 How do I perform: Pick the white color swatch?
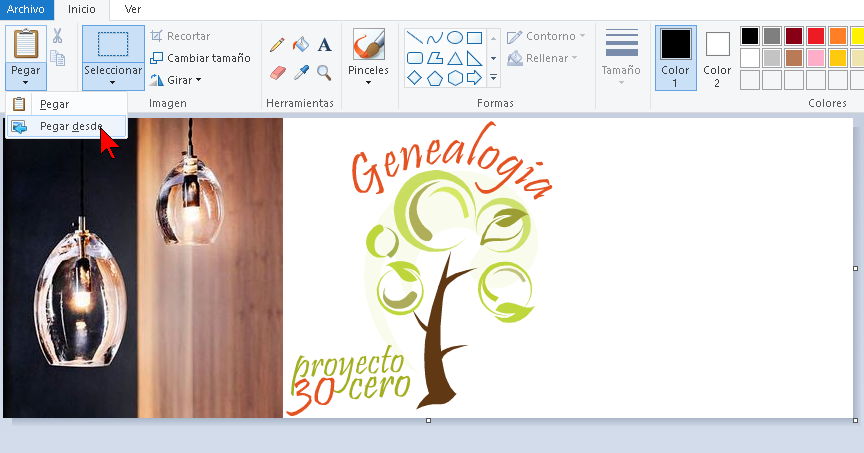coord(750,58)
